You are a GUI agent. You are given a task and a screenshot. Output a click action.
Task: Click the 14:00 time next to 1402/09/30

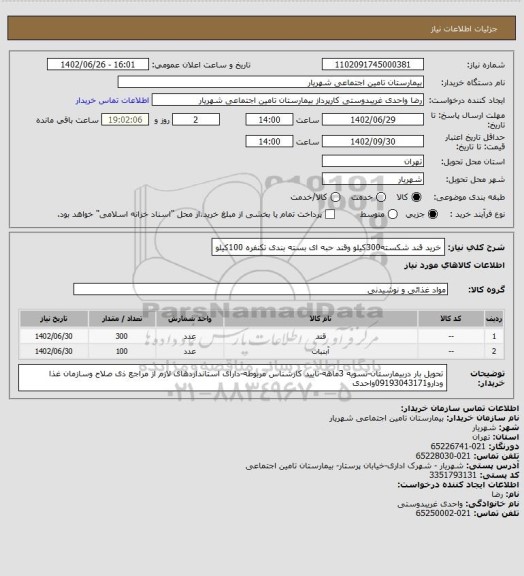[269, 141]
